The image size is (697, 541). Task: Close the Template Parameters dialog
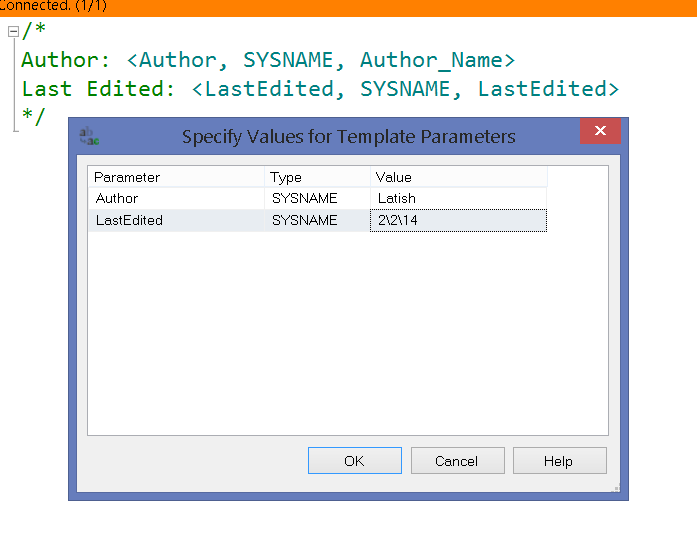[x=600, y=131]
